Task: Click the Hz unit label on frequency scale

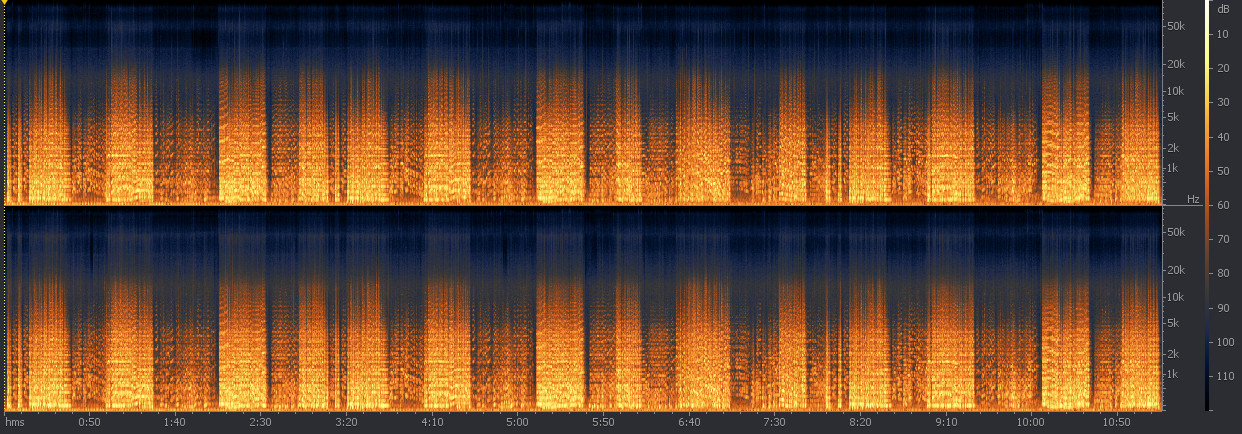Action: pos(1192,200)
